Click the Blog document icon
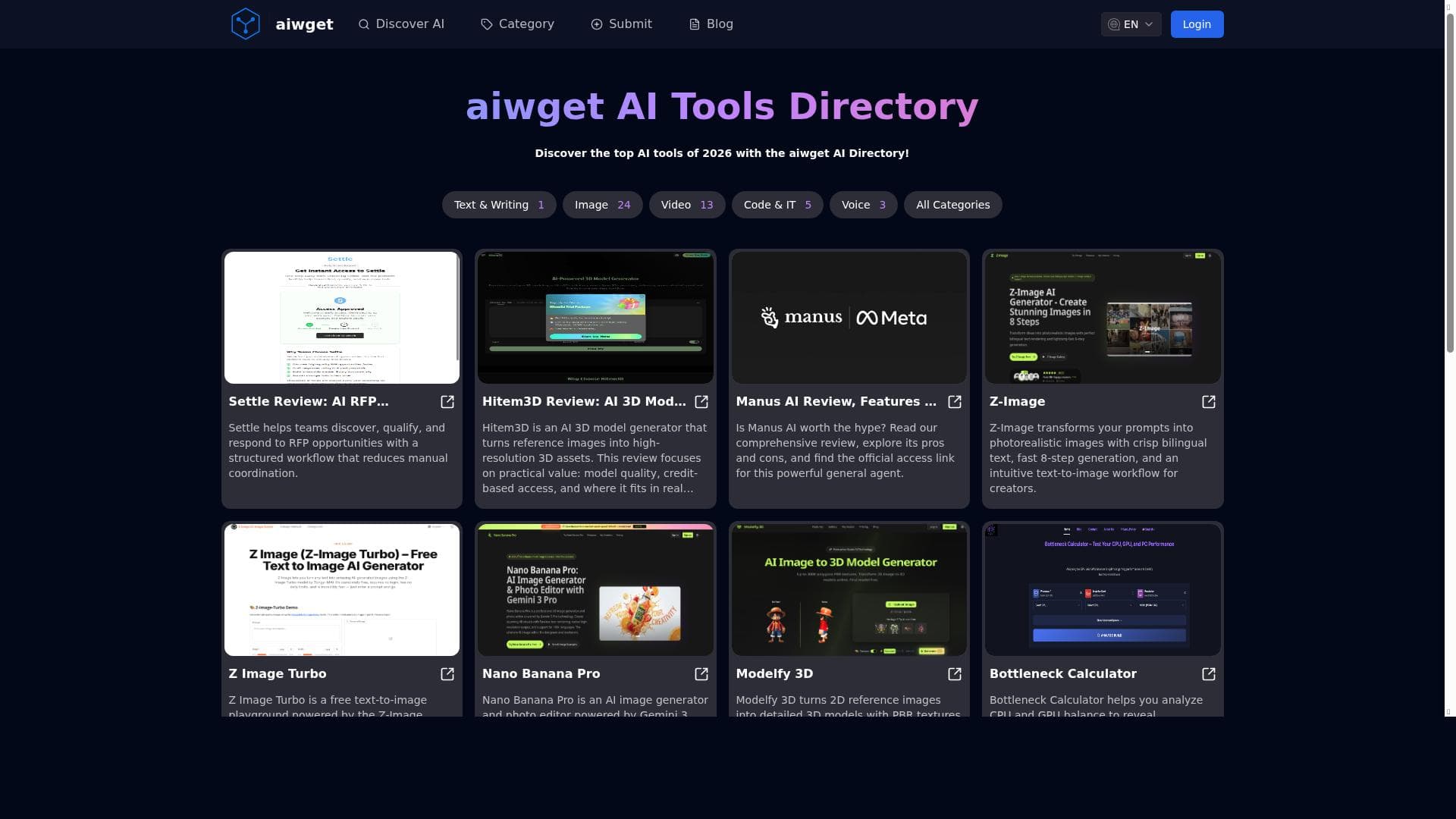This screenshot has height=819, width=1456. (695, 24)
